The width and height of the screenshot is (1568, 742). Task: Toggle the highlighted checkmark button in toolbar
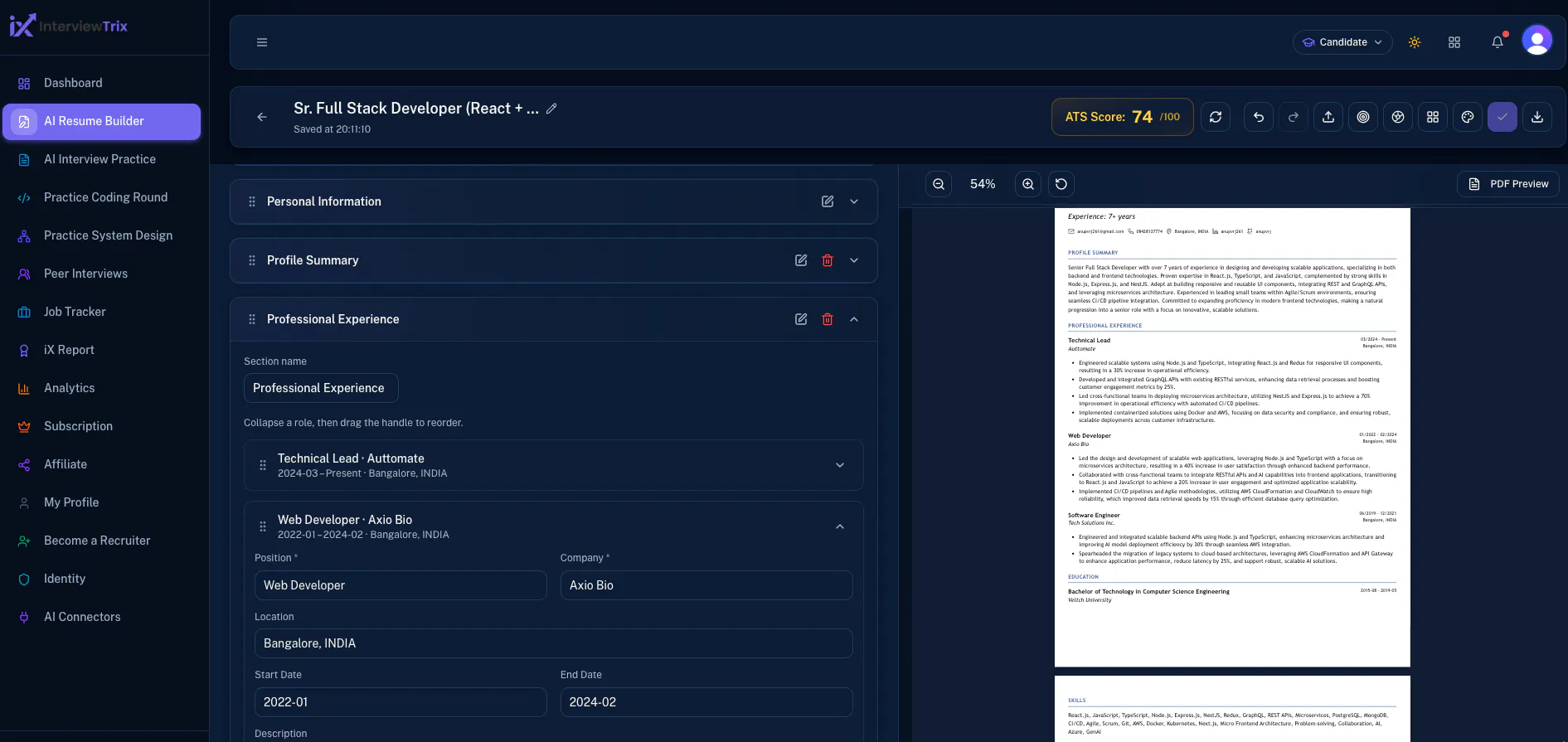point(1502,117)
